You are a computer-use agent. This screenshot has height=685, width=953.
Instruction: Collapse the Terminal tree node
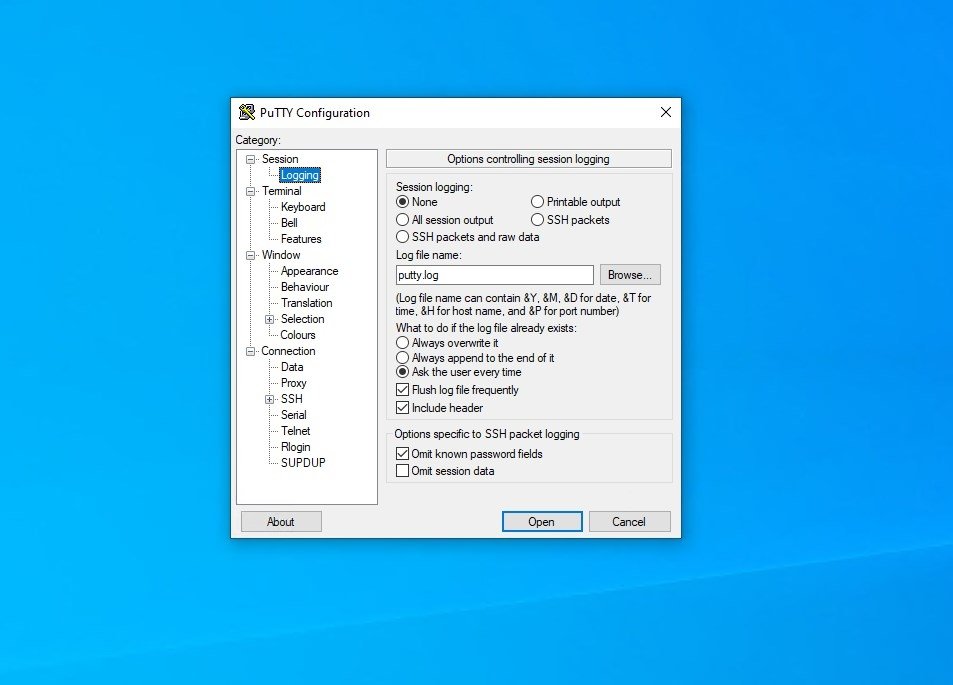tap(250, 191)
